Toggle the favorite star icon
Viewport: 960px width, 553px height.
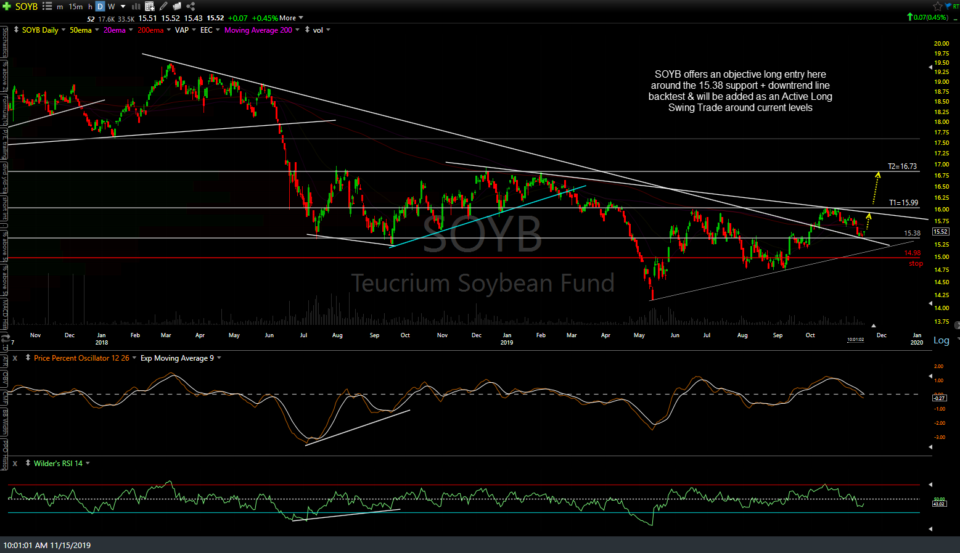(x=938, y=6)
